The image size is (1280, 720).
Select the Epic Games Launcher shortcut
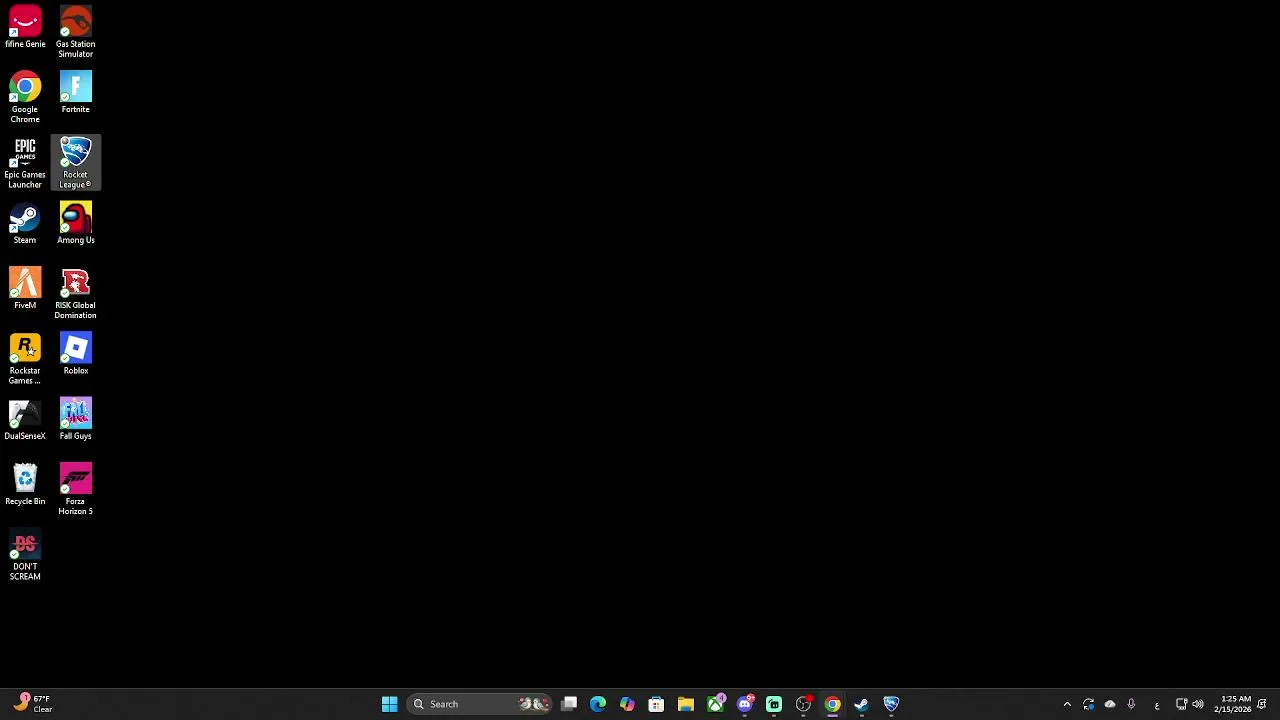(25, 163)
